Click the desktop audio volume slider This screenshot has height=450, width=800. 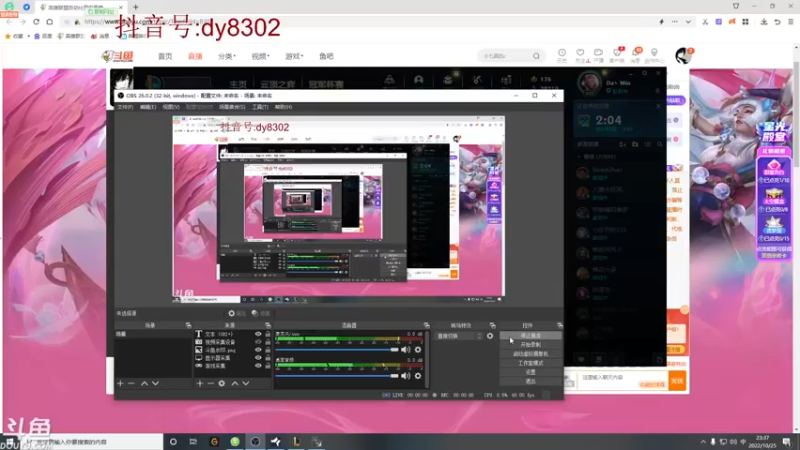point(337,376)
